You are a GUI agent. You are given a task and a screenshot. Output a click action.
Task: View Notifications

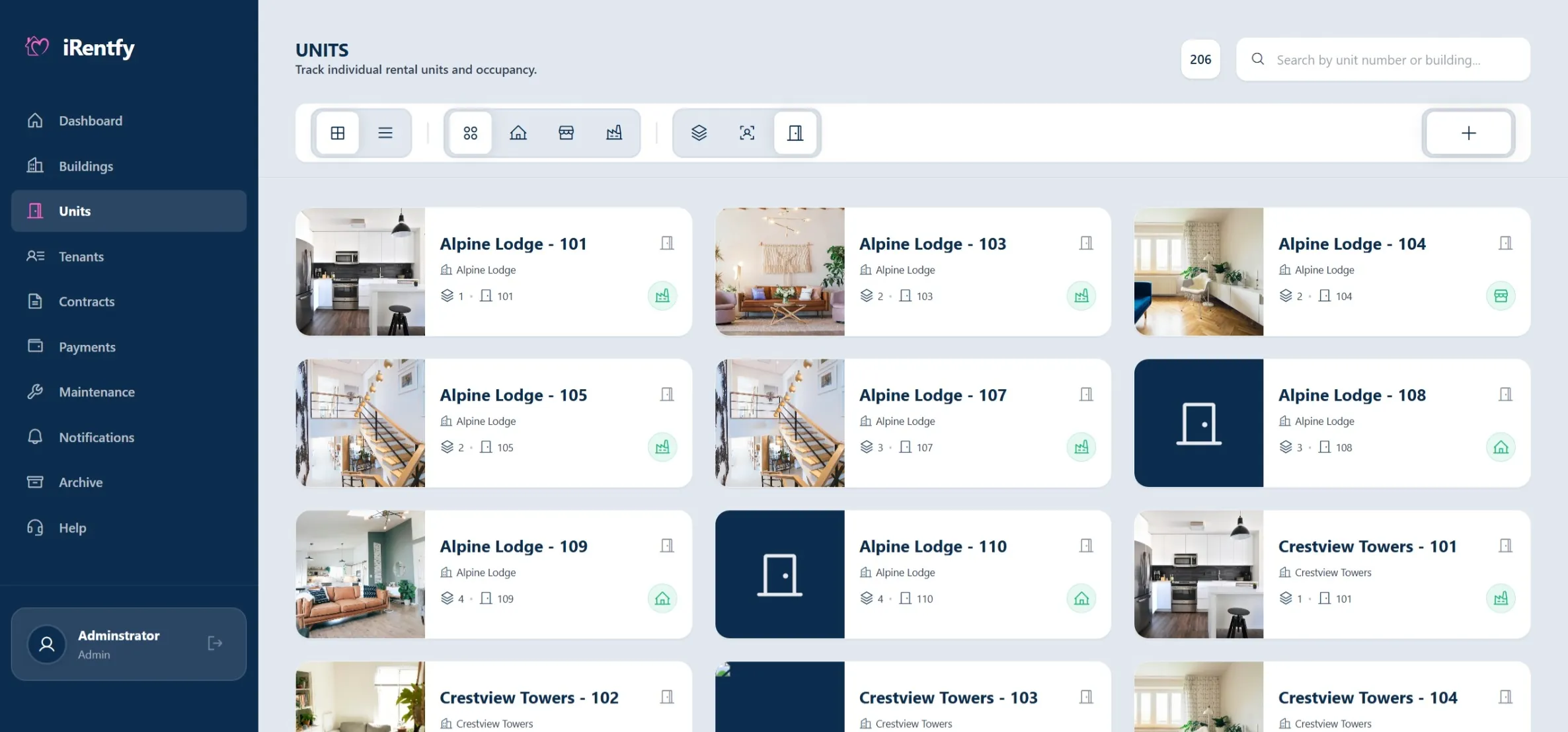coord(129,437)
